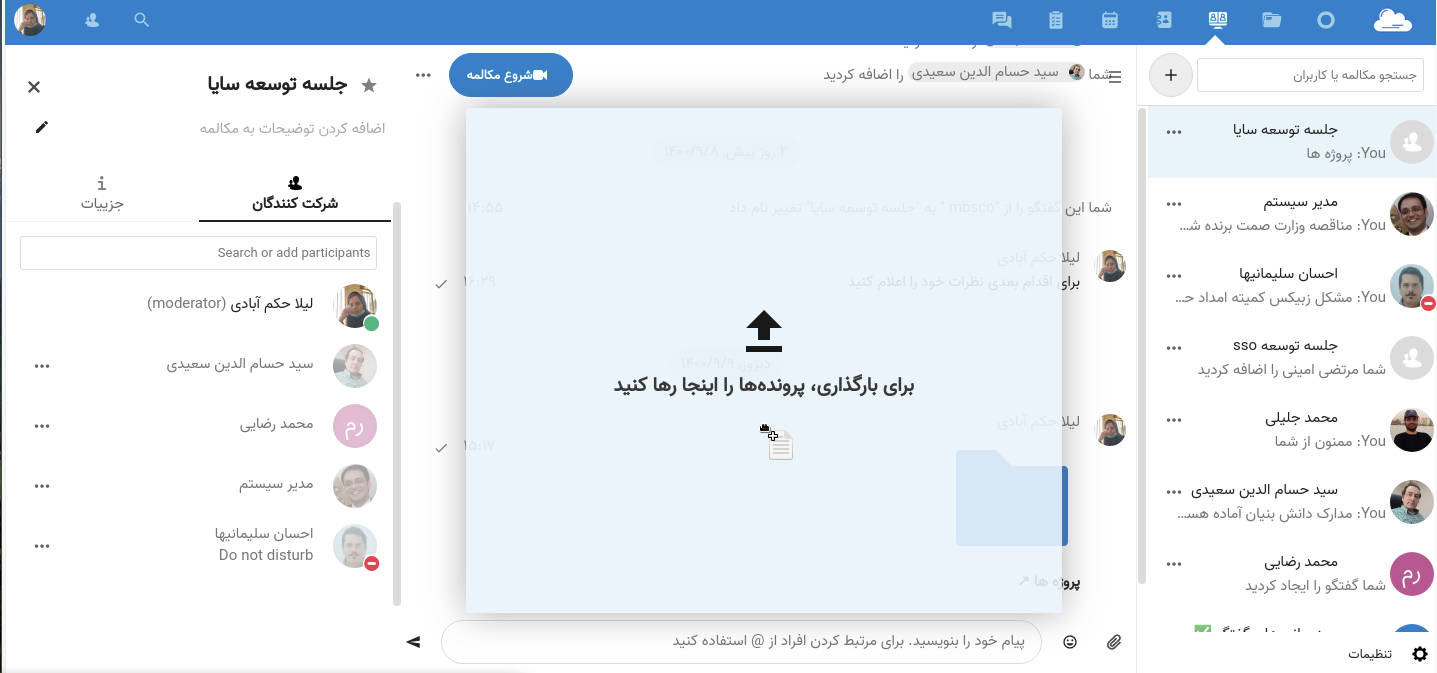Image resolution: width=1437 pixels, height=673 pixels.
Task: Click avatar of participant سید حسام الدین سعیدی
Action: [x=355, y=366]
